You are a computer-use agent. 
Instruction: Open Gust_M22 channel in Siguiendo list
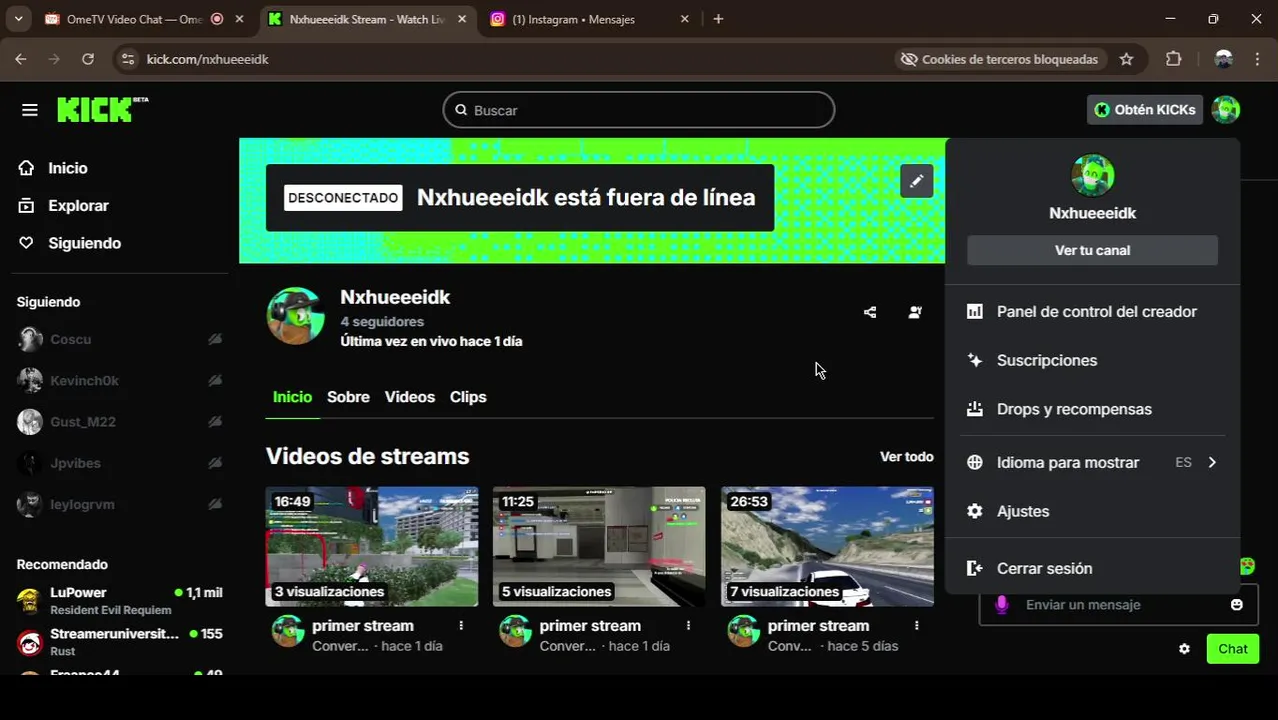(120, 422)
